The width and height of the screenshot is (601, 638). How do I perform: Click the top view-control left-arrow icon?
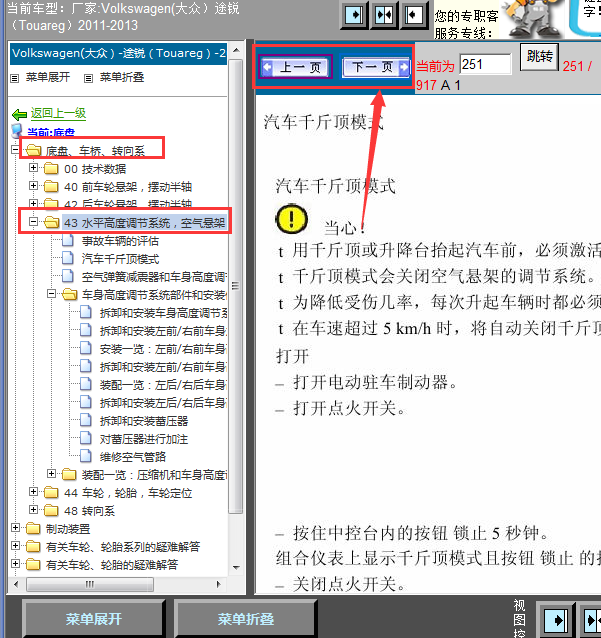click(x=414, y=15)
